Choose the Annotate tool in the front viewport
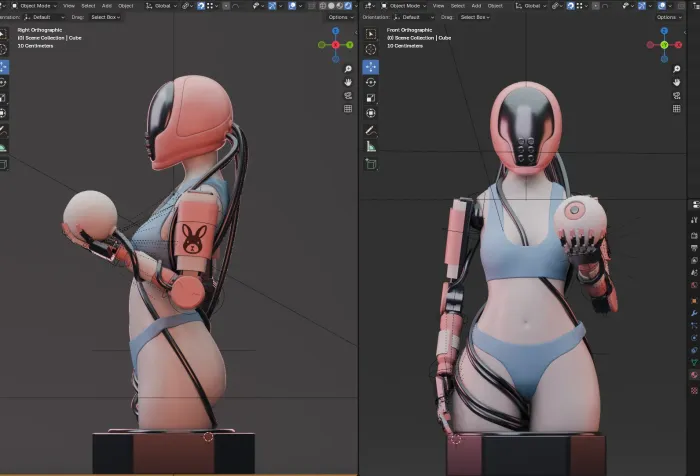 click(370, 130)
